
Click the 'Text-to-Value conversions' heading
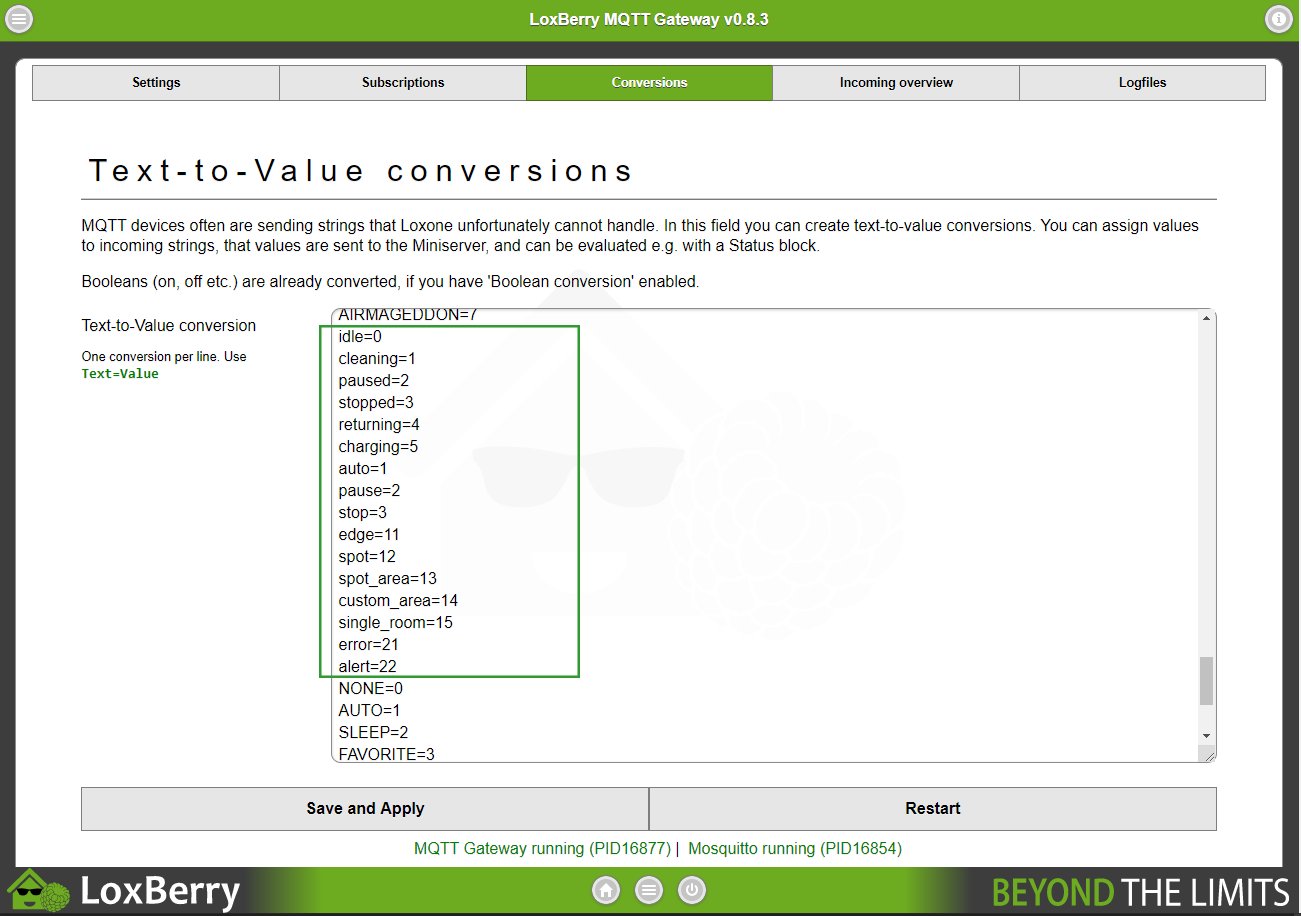click(x=361, y=171)
